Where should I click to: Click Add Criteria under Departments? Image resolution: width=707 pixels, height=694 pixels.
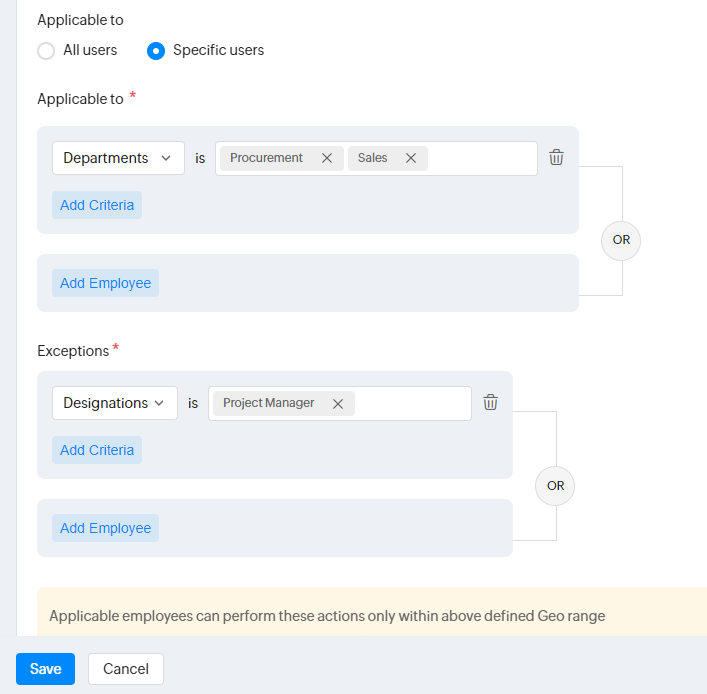[97, 205]
